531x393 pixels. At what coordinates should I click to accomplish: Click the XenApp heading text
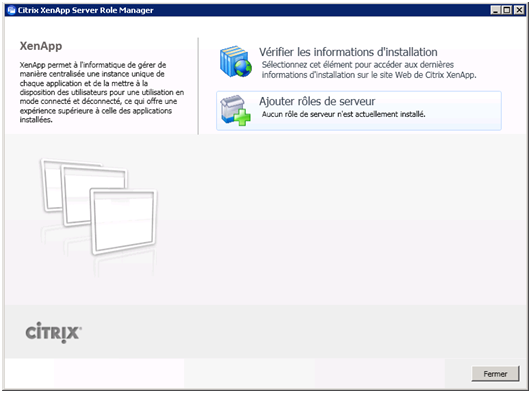(41, 46)
